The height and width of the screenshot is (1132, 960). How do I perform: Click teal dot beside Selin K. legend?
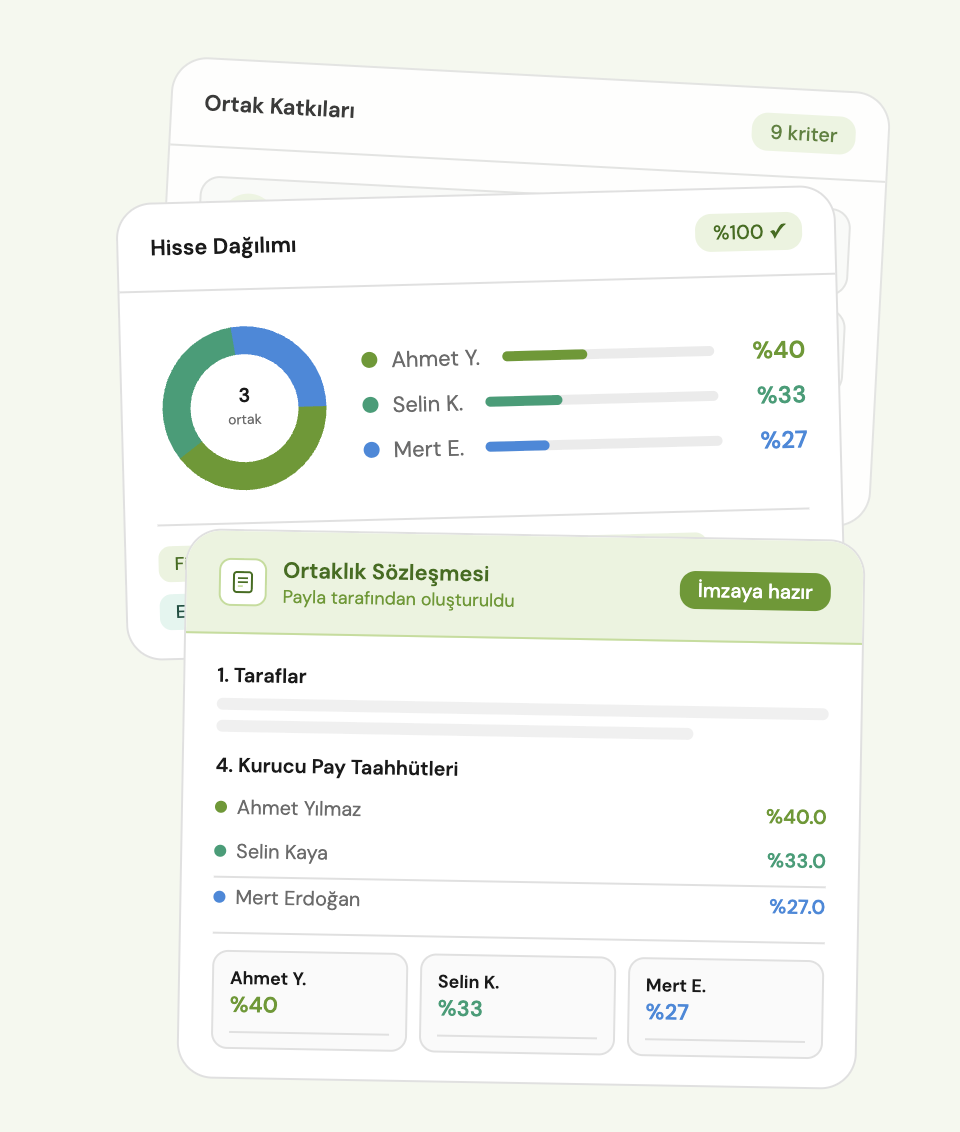point(370,405)
